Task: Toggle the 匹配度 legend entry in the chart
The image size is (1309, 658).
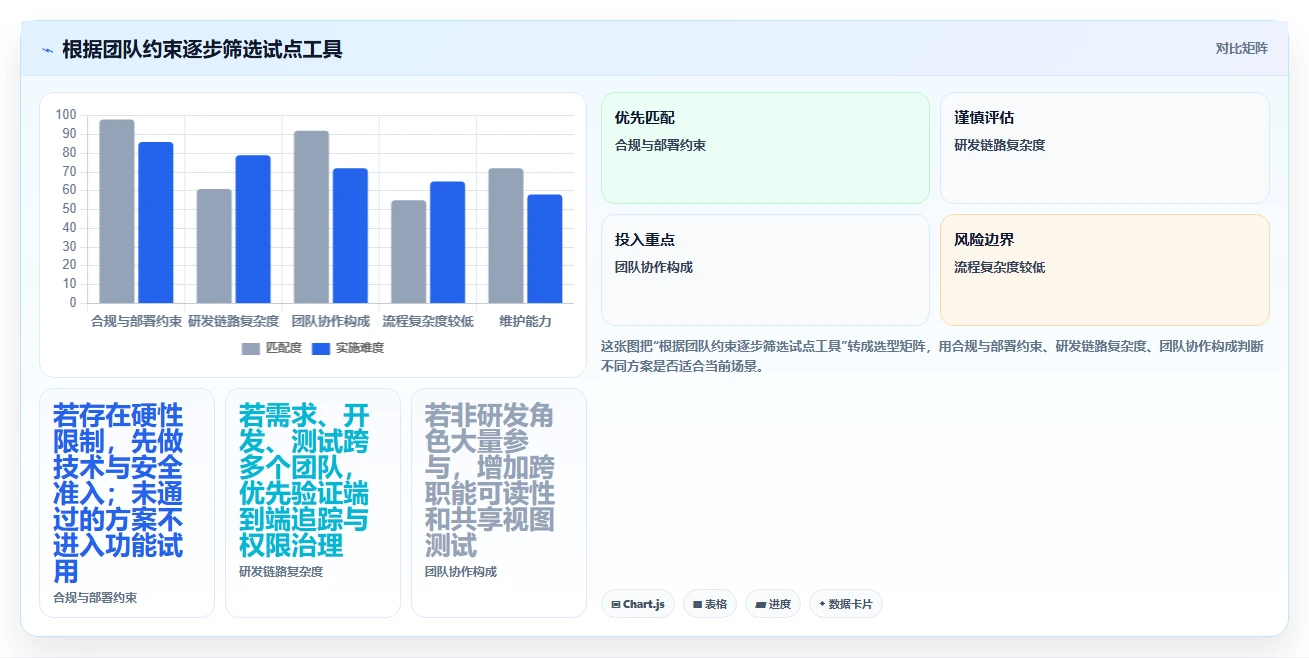Action: pos(272,348)
